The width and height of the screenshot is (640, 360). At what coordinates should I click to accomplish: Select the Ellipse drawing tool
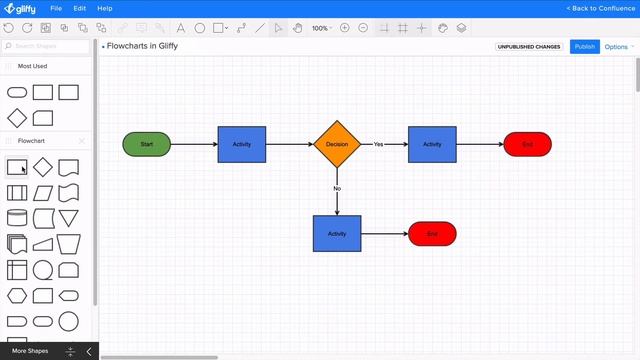point(200,28)
